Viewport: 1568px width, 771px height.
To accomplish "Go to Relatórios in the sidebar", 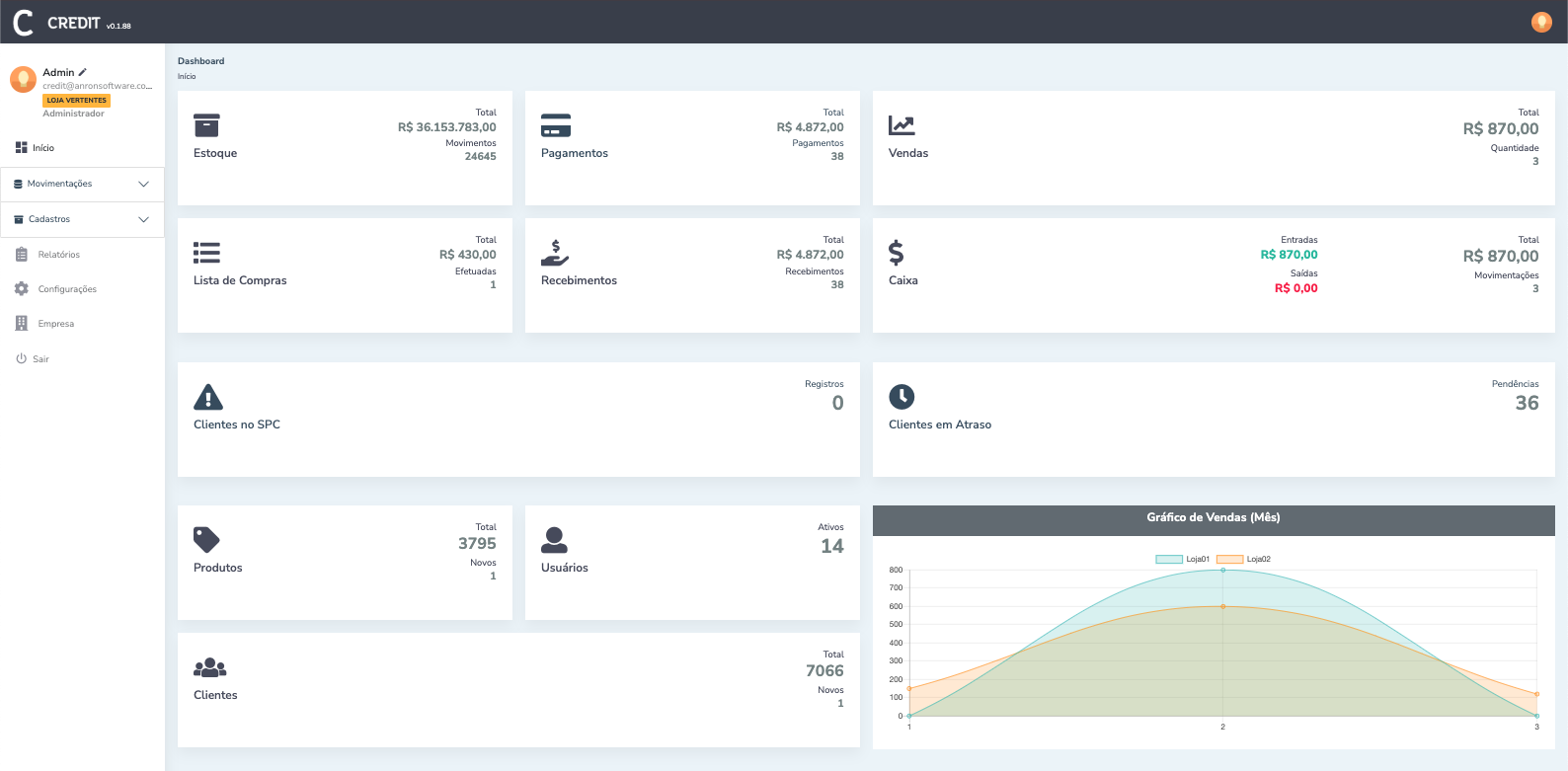I will click(58, 255).
